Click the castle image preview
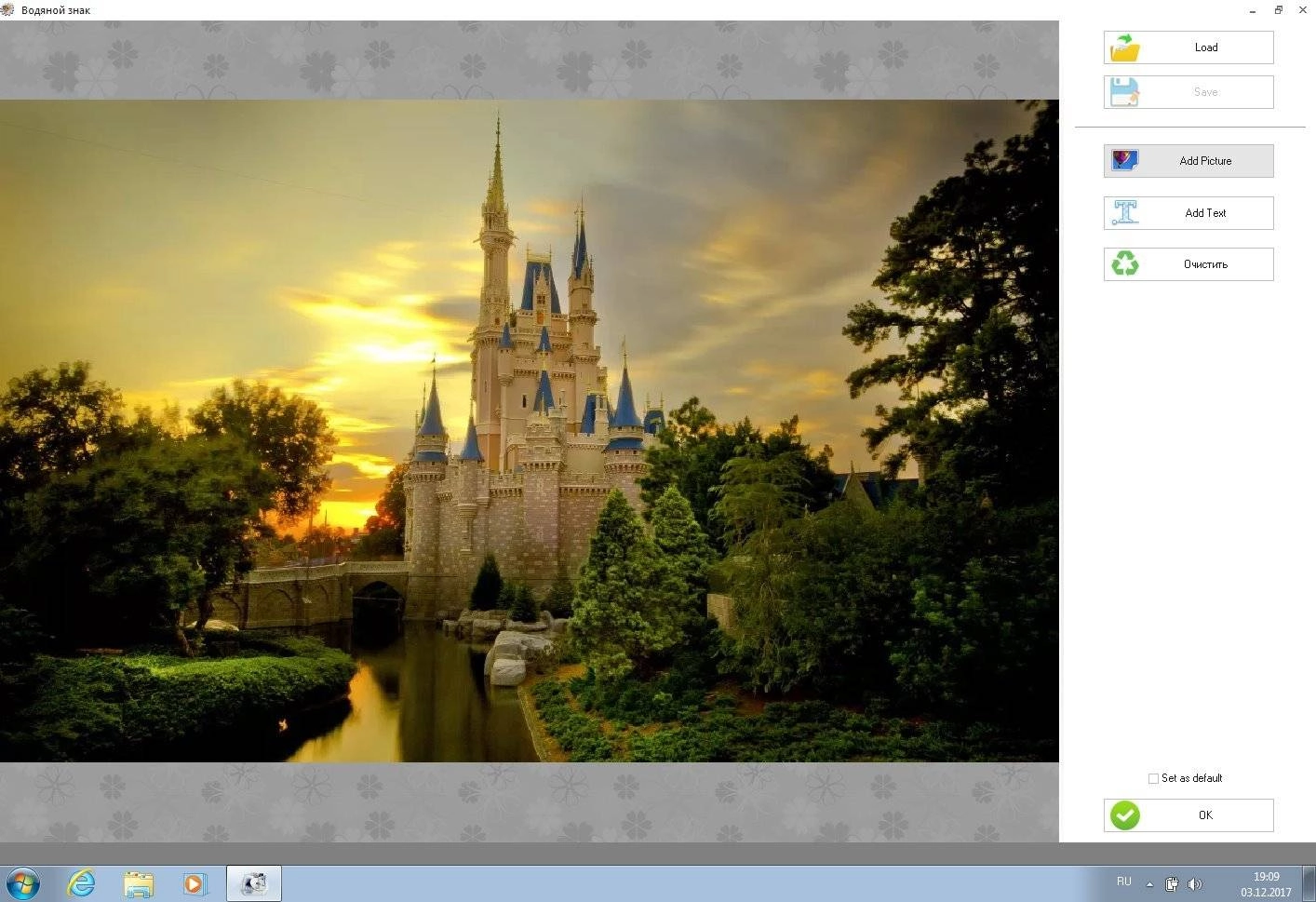Image resolution: width=1316 pixels, height=902 pixels. 529,431
